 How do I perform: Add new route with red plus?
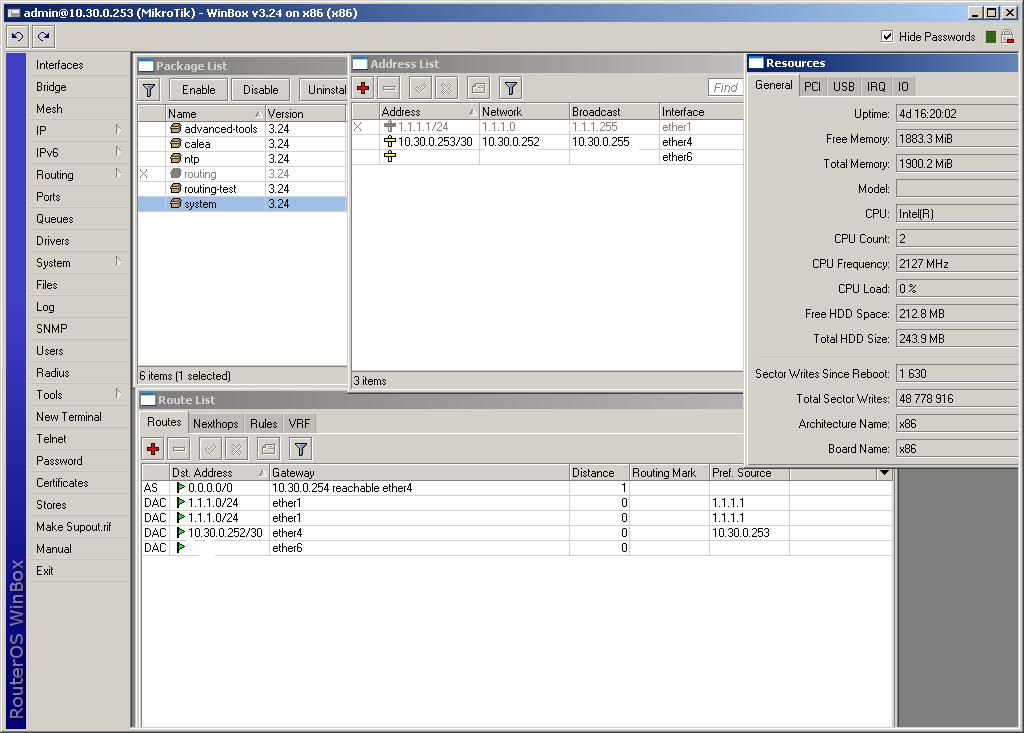pos(153,449)
